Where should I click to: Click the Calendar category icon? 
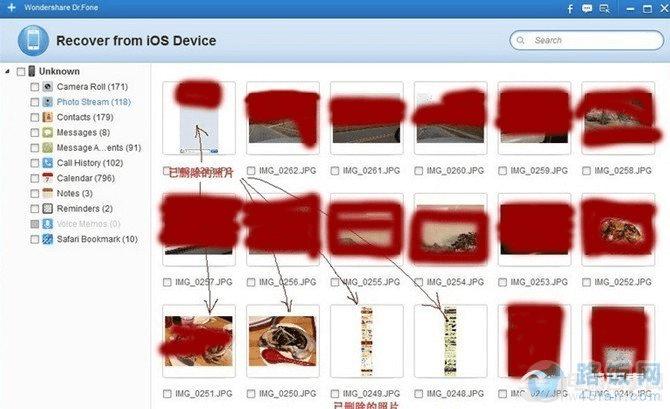48,178
